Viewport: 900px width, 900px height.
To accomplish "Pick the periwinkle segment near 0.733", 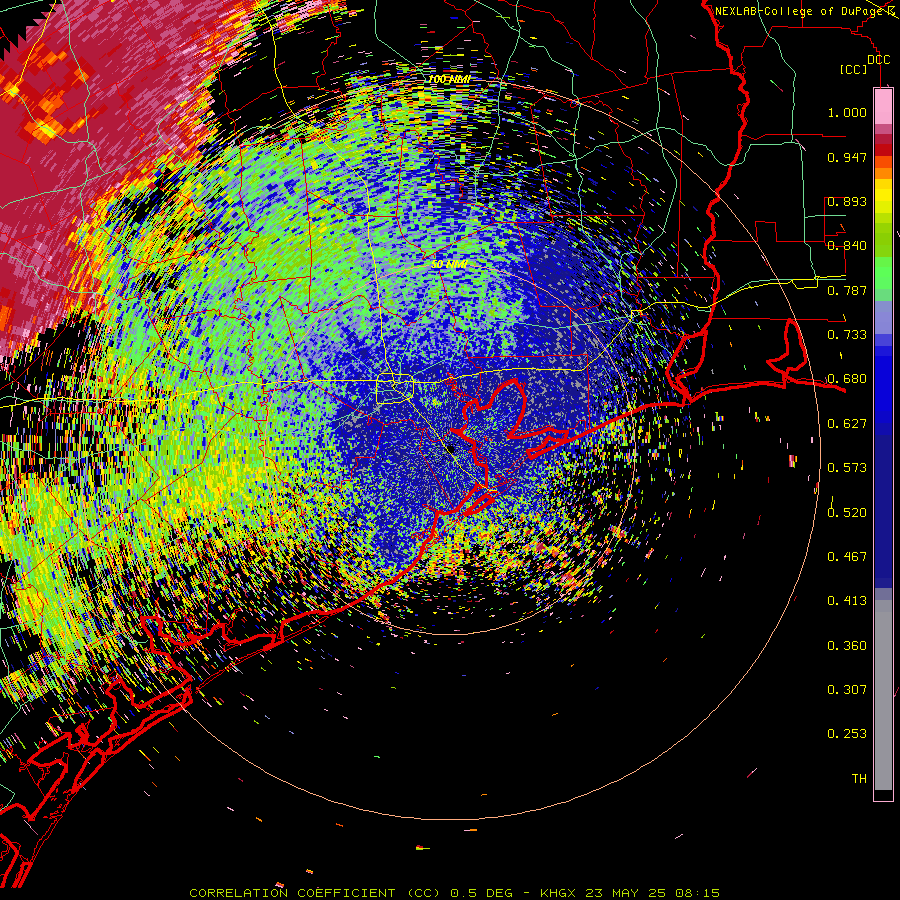I will pos(883,317).
